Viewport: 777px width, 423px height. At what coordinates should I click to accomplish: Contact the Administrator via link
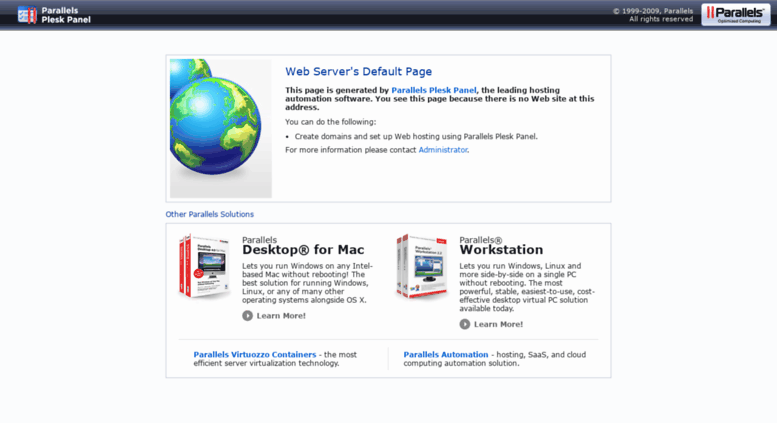(x=443, y=150)
